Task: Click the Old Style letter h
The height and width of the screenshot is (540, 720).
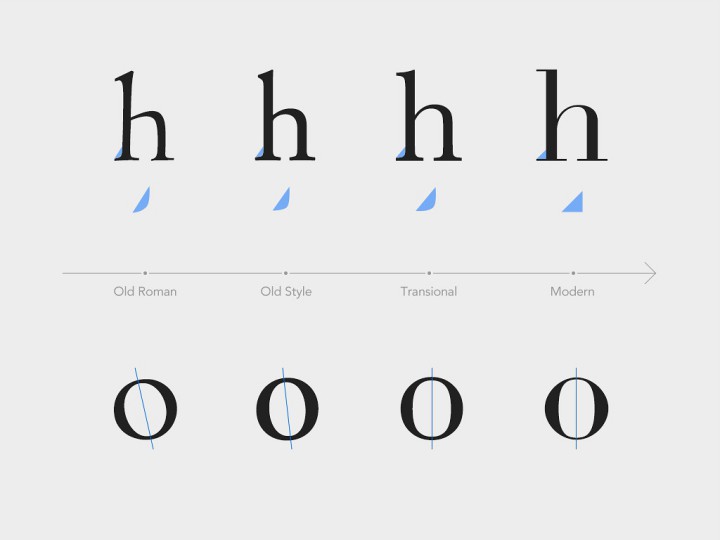Action: [285, 115]
